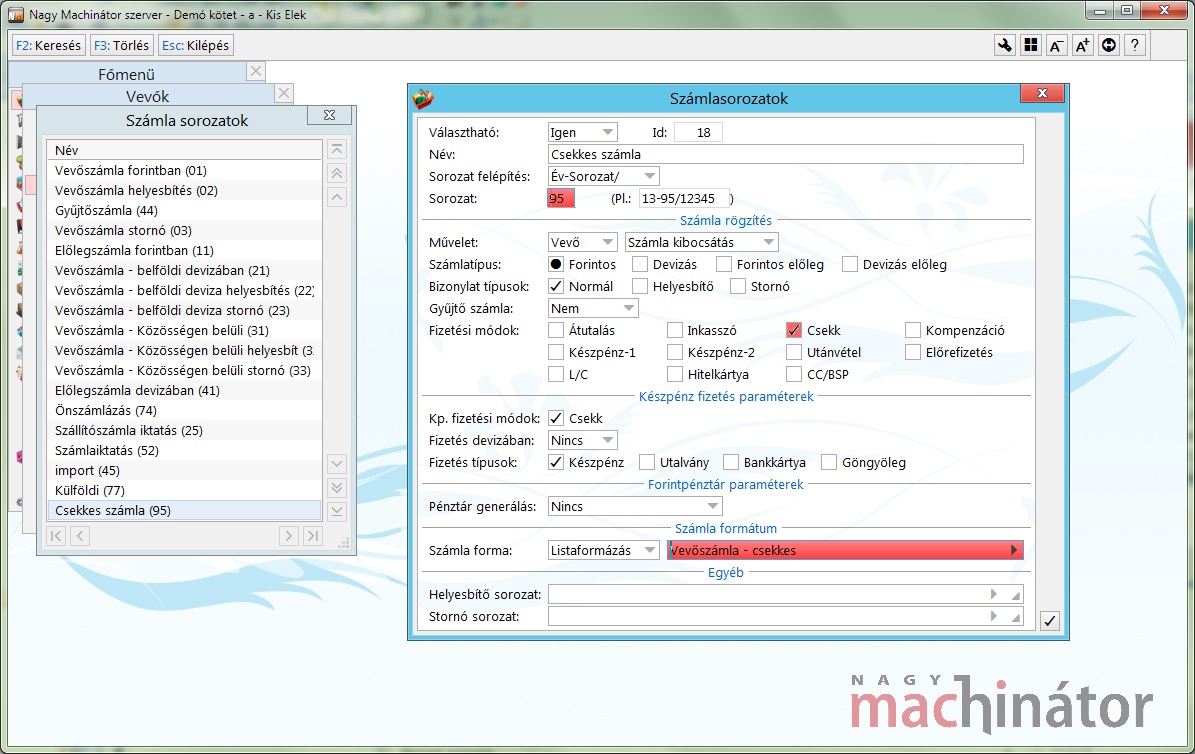Toggle Készpénz under Fizetés típusok
This screenshot has height=754, width=1195.
pos(556,462)
